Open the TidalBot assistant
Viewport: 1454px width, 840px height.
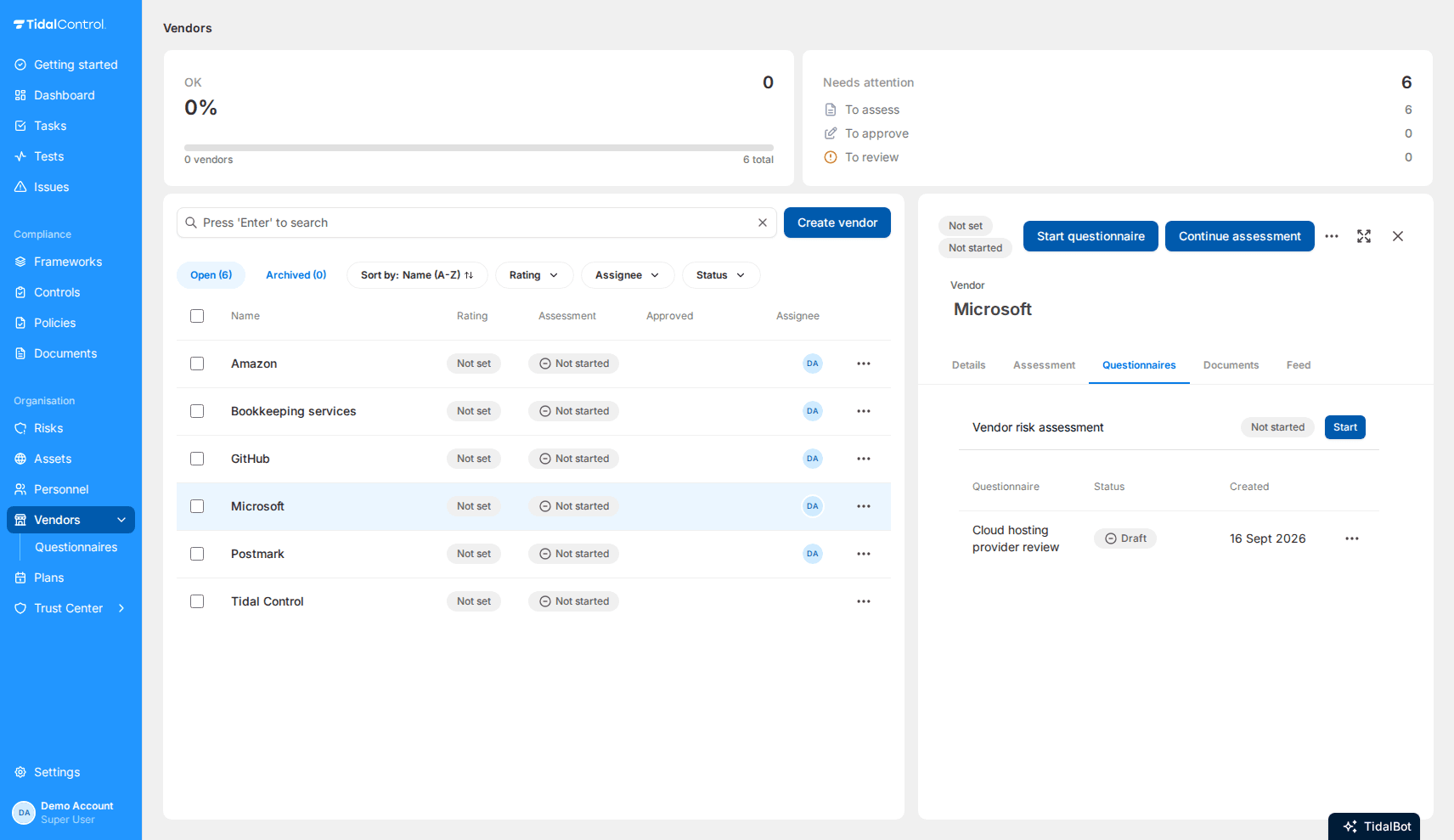tap(1374, 826)
